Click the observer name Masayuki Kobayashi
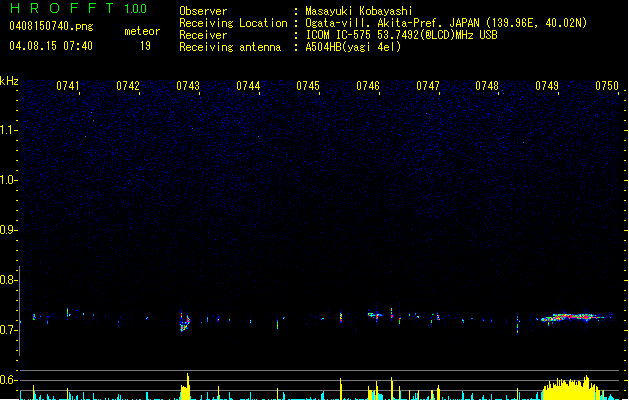 click(359, 11)
